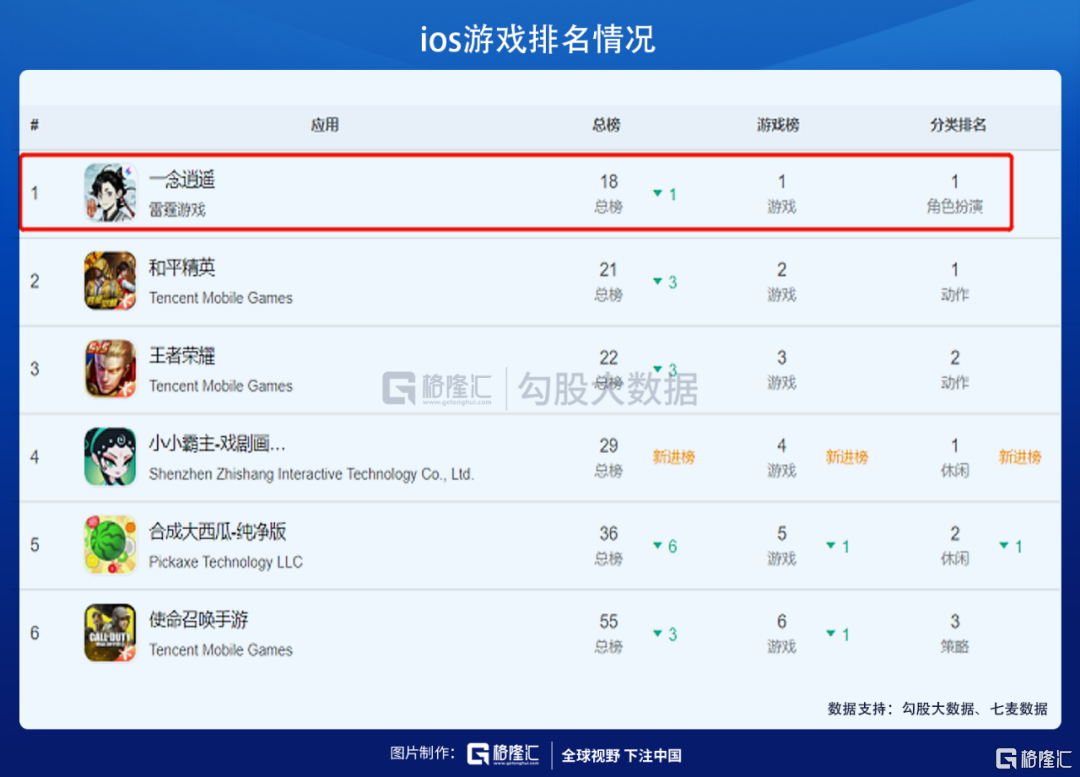Click the 动作 category rank for 王者荣耀
This screenshot has width=1080, height=777.
[x=955, y=370]
